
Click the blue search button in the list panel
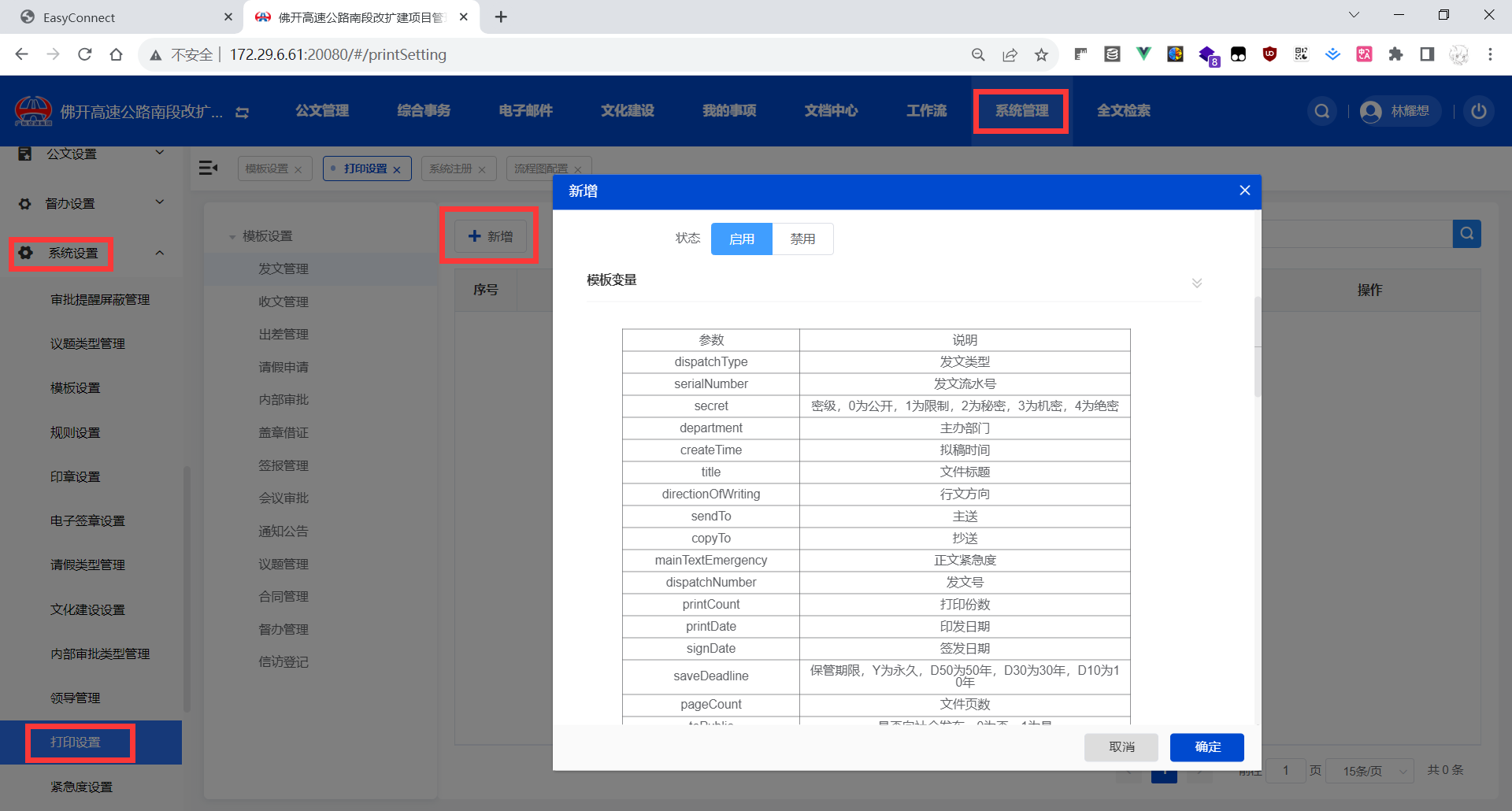click(x=1466, y=234)
